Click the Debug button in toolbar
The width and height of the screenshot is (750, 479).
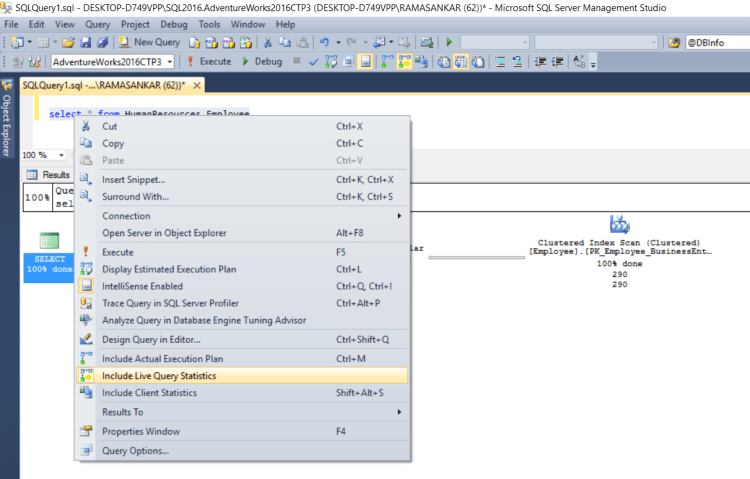[262, 61]
